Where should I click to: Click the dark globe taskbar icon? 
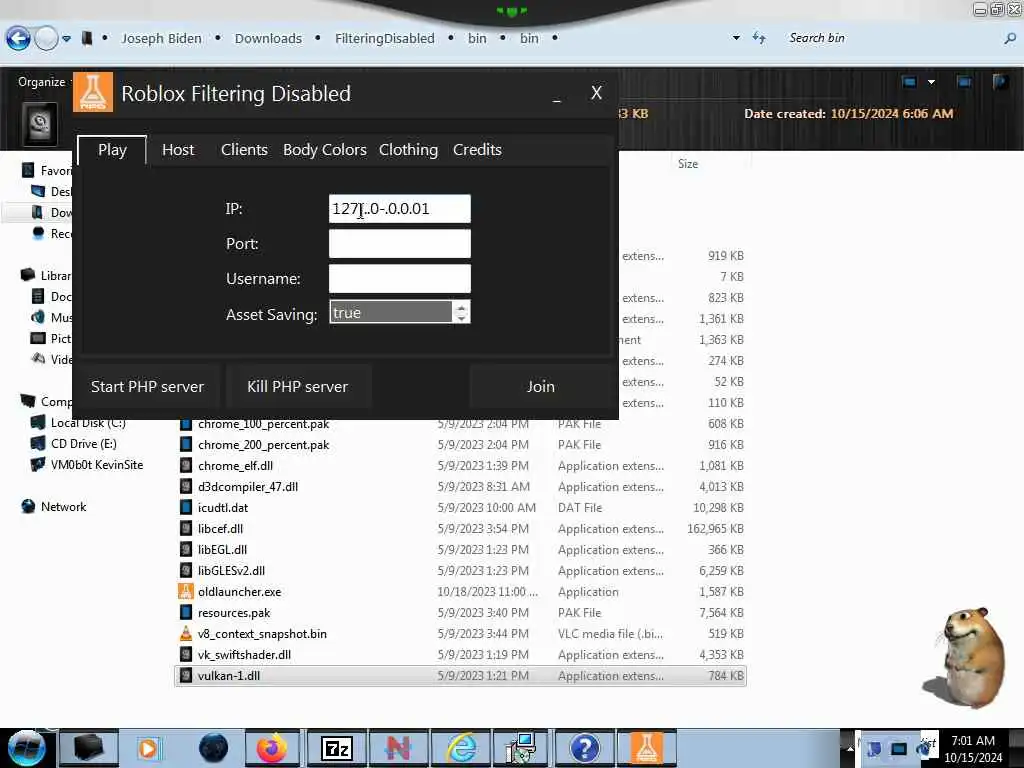click(x=214, y=748)
